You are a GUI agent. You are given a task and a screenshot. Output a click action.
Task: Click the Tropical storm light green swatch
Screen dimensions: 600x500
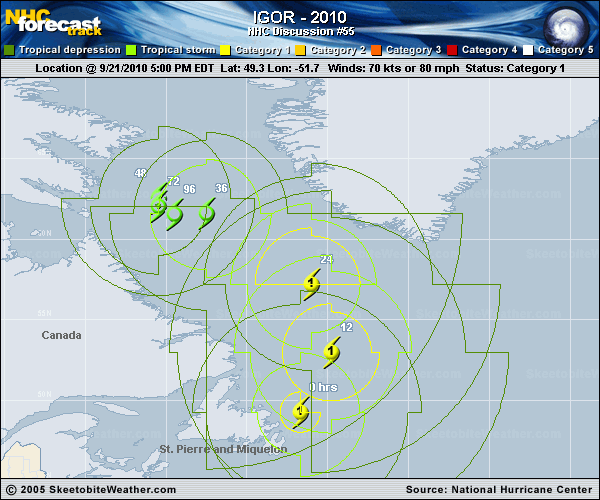(x=131, y=50)
